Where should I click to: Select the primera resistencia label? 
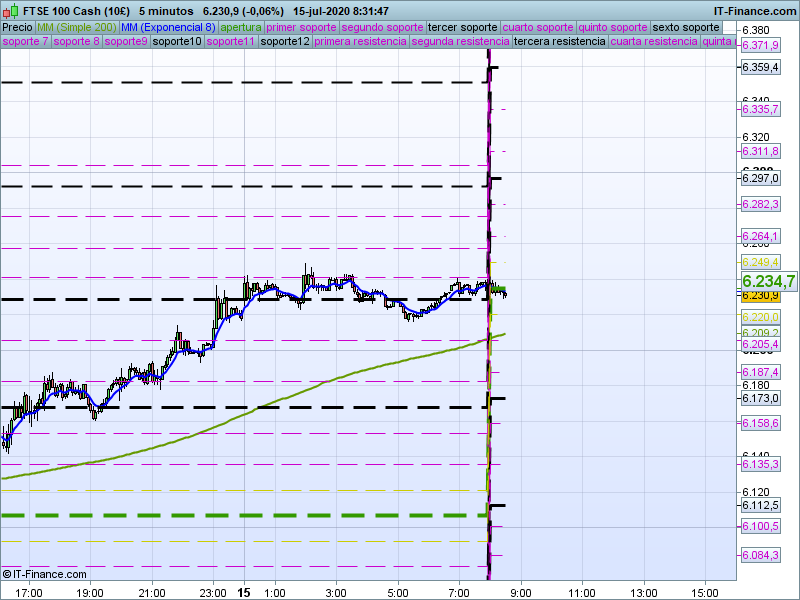pyautogui.click(x=361, y=41)
